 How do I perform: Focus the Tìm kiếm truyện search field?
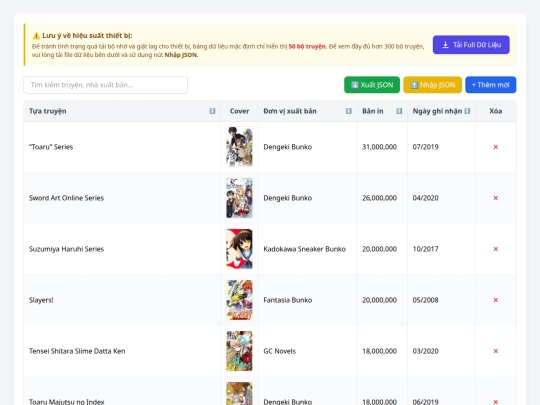click(x=105, y=85)
